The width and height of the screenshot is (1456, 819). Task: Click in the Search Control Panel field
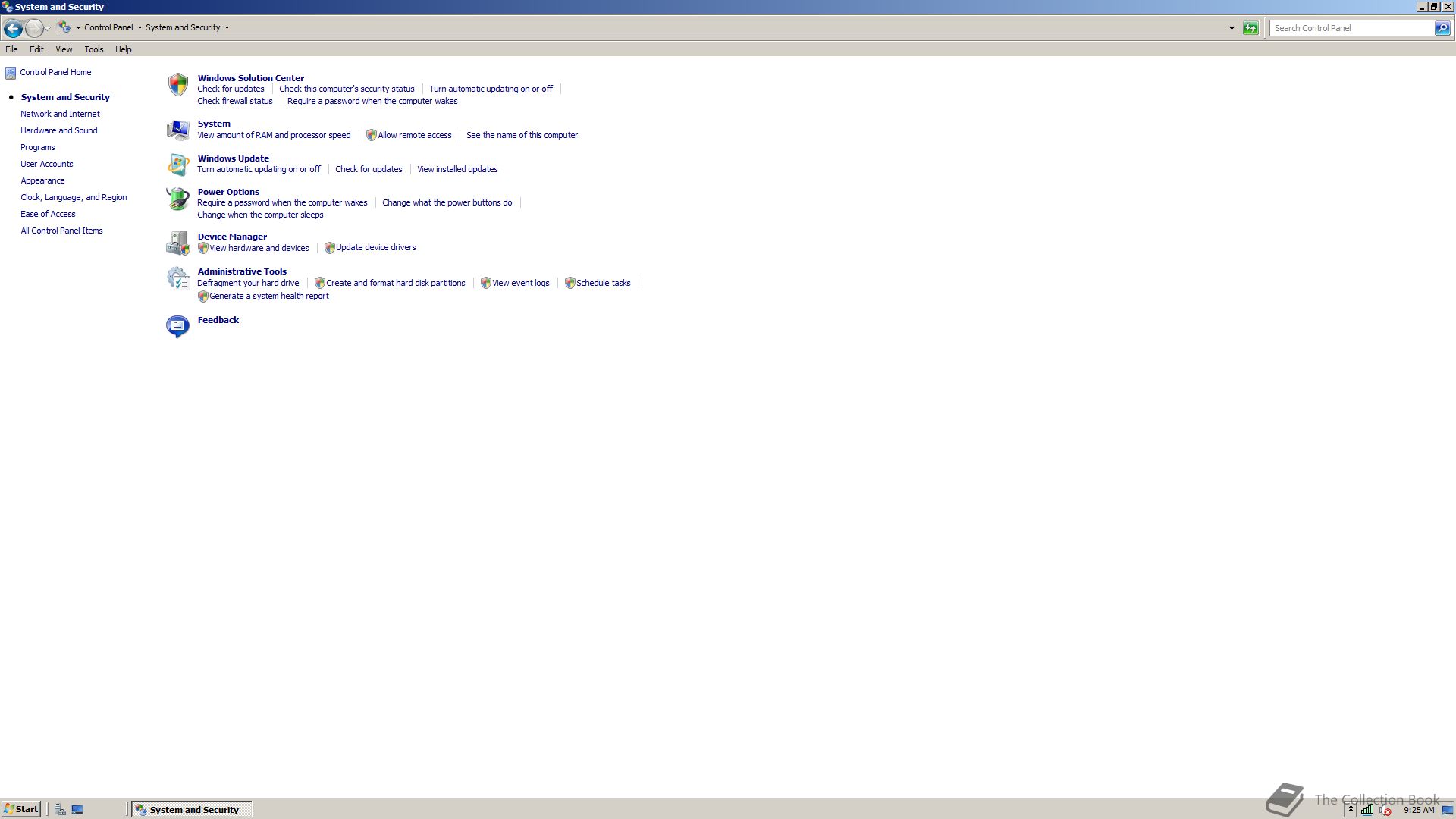pos(1352,28)
